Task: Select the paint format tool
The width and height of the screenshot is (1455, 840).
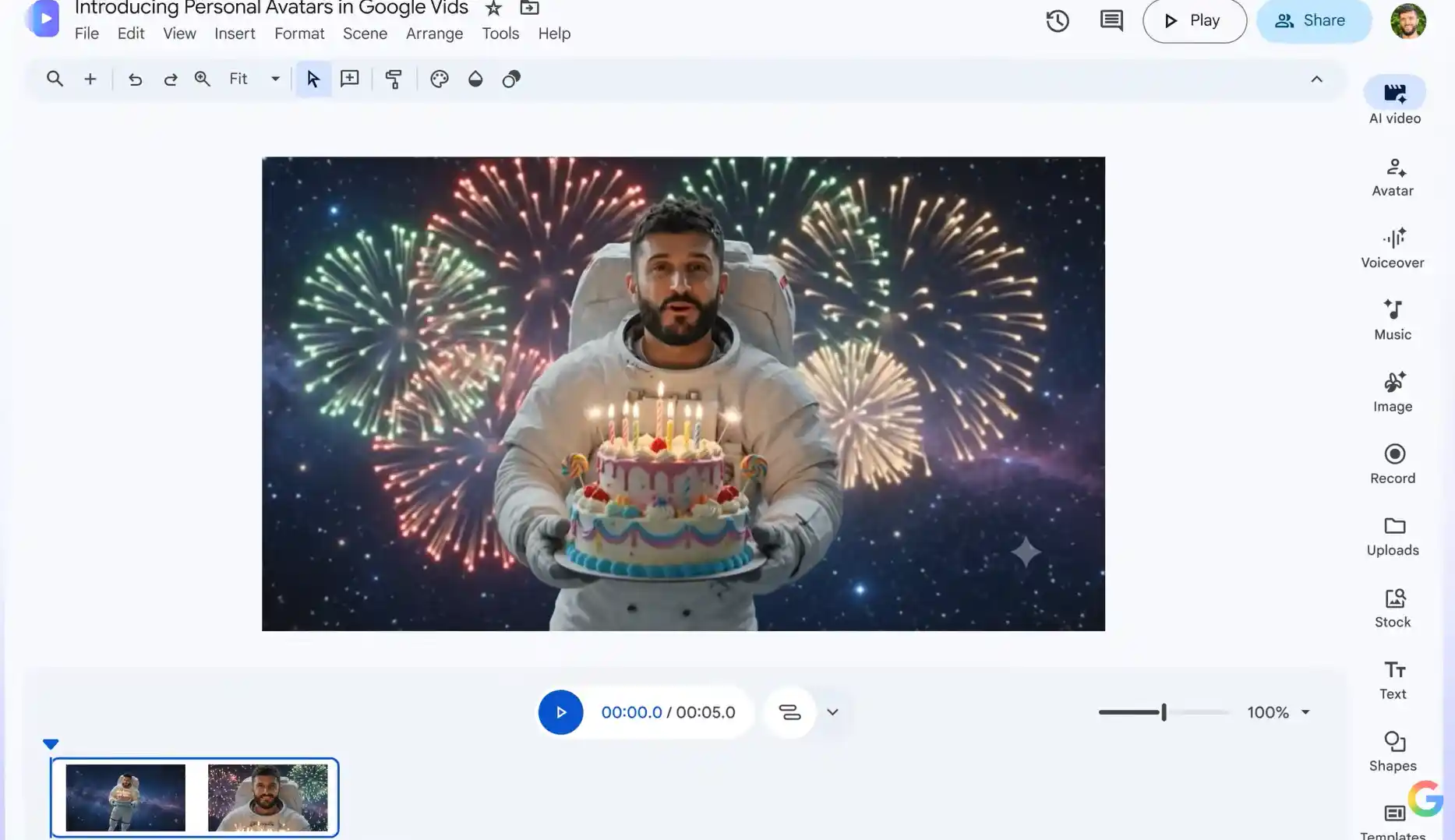Action: click(394, 79)
